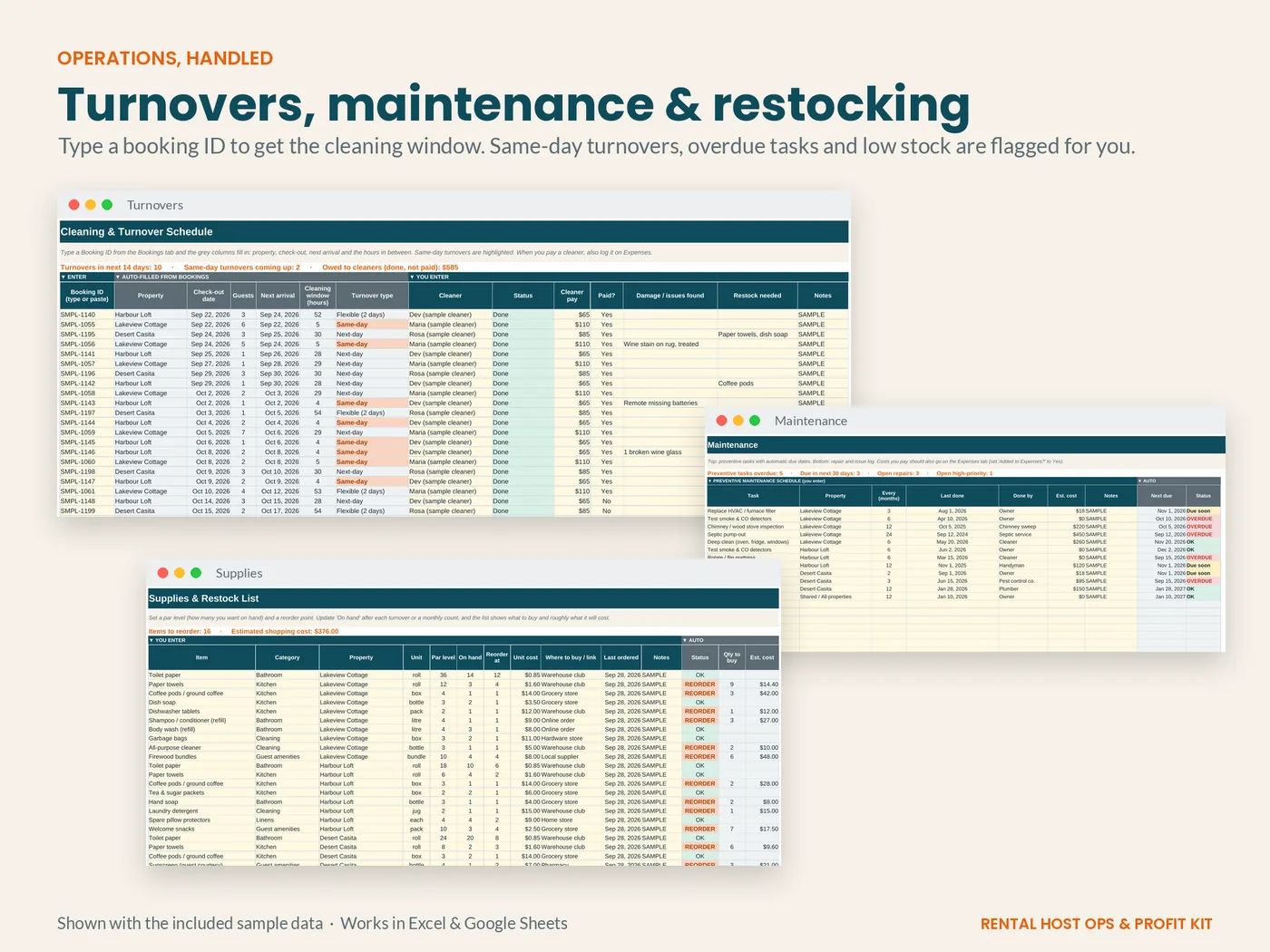Select the 'Supplies & Restock List' title bar
This screenshot has width=1270, height=952.
point(464,598)
